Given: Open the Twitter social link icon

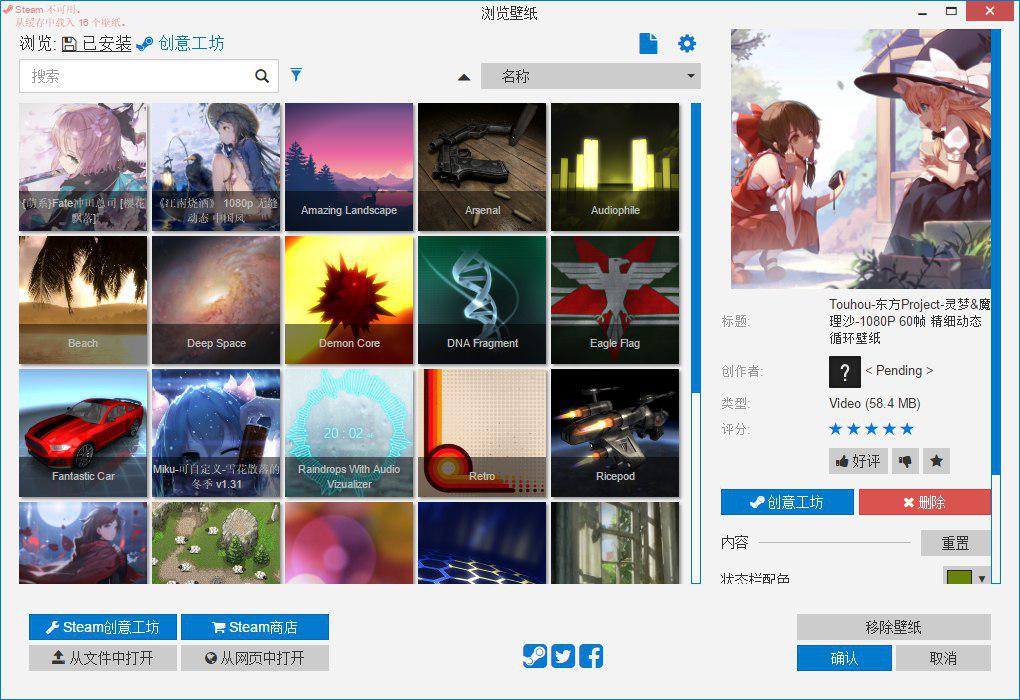Looking at the screenshot, I should (563, 656).
